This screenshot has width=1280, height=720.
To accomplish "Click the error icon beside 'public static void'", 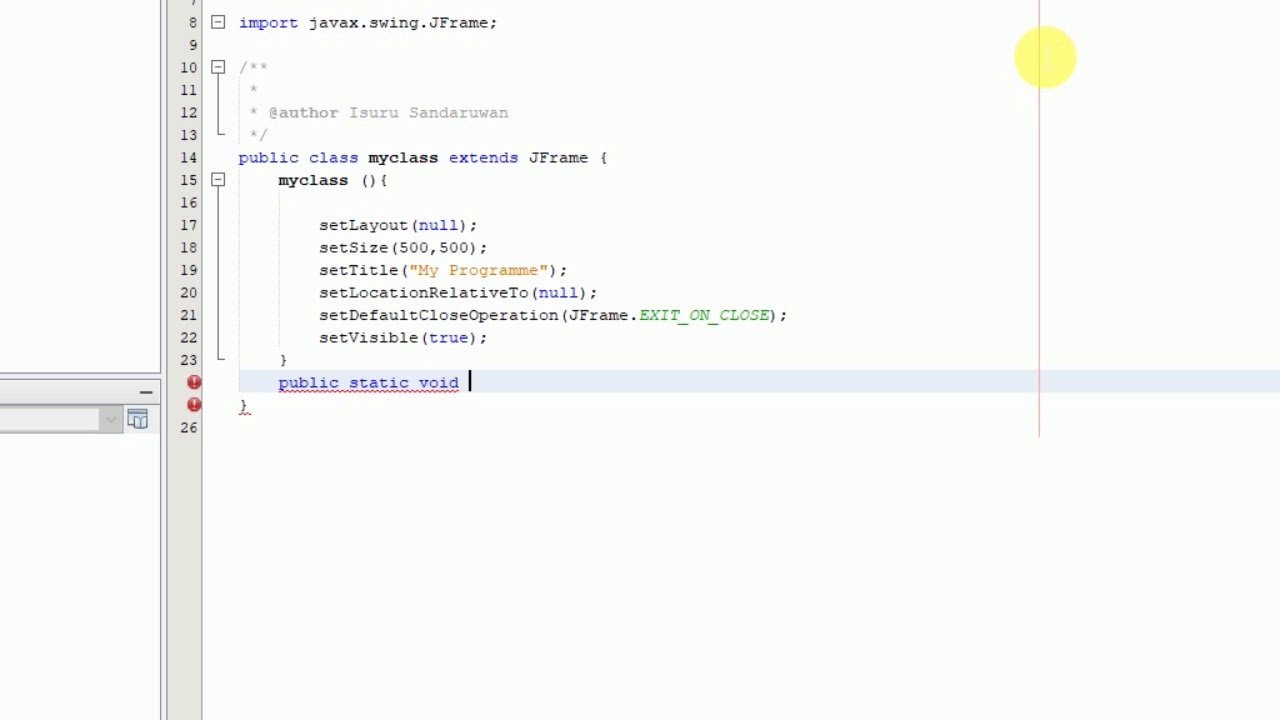I will (194, 382).
